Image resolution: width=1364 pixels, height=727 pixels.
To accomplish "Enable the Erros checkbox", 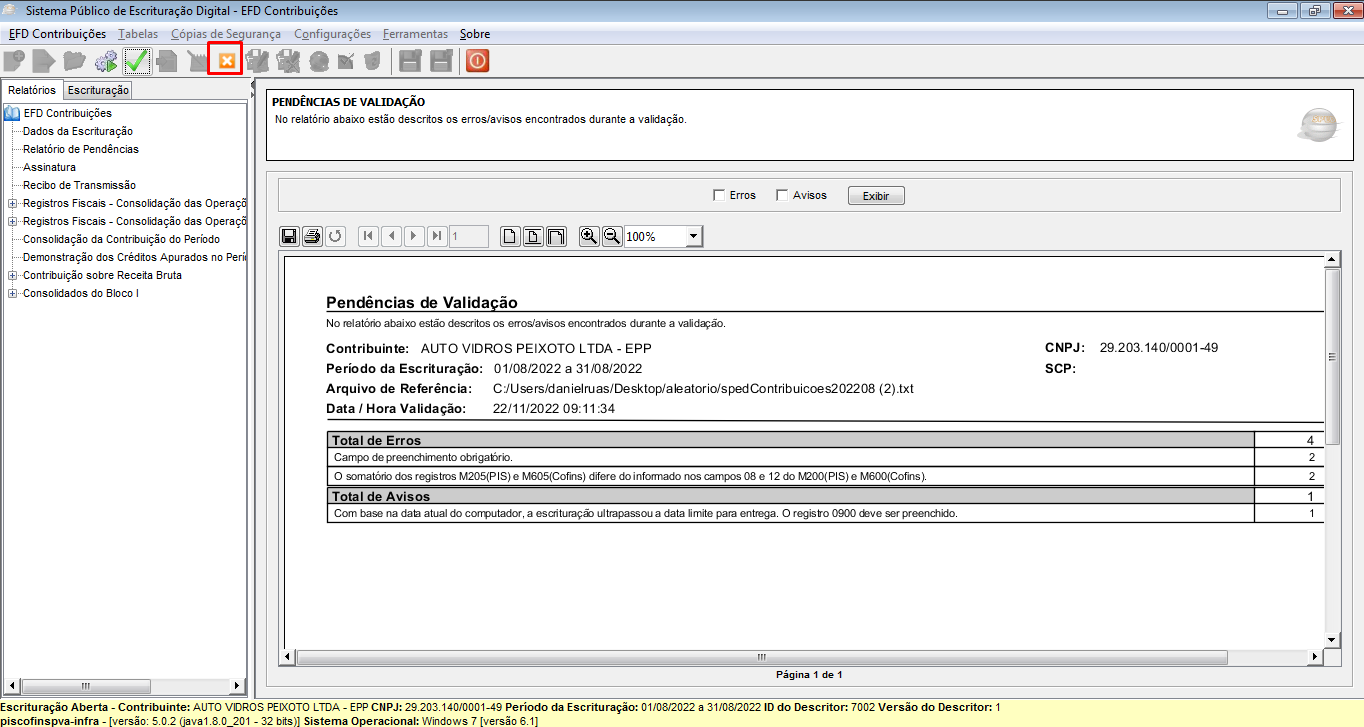I will pos(719,195).
